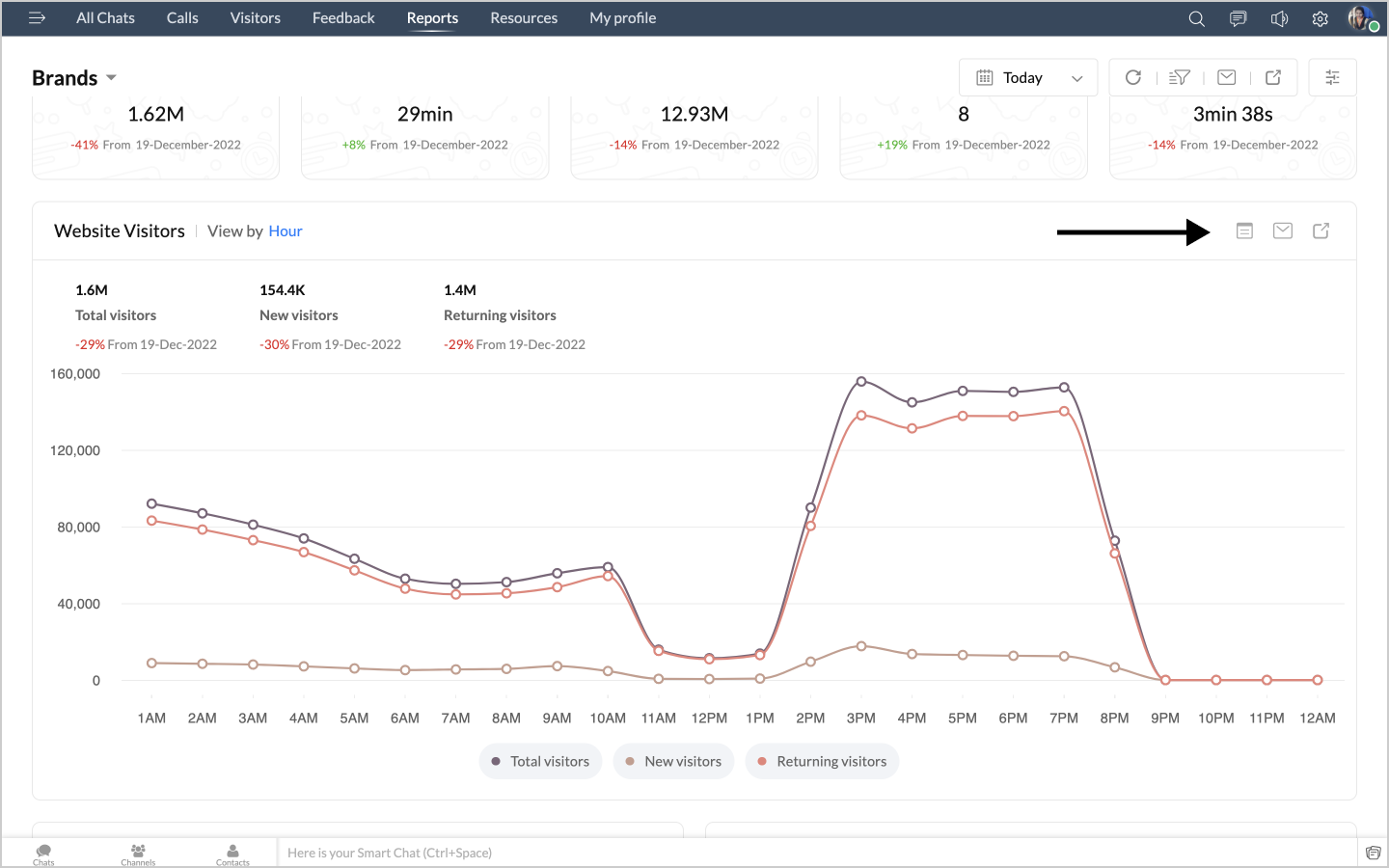This screenshot has width=1389, height=868.
Task: Click the 12PM x-axis label
Action: click(709, 719)
